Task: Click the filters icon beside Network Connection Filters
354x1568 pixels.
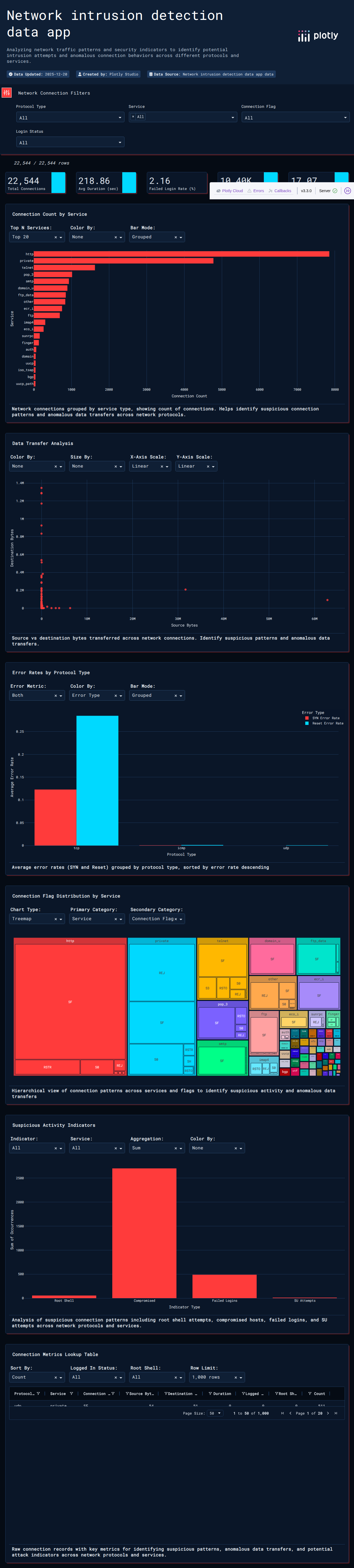Action: coord(7,93)
